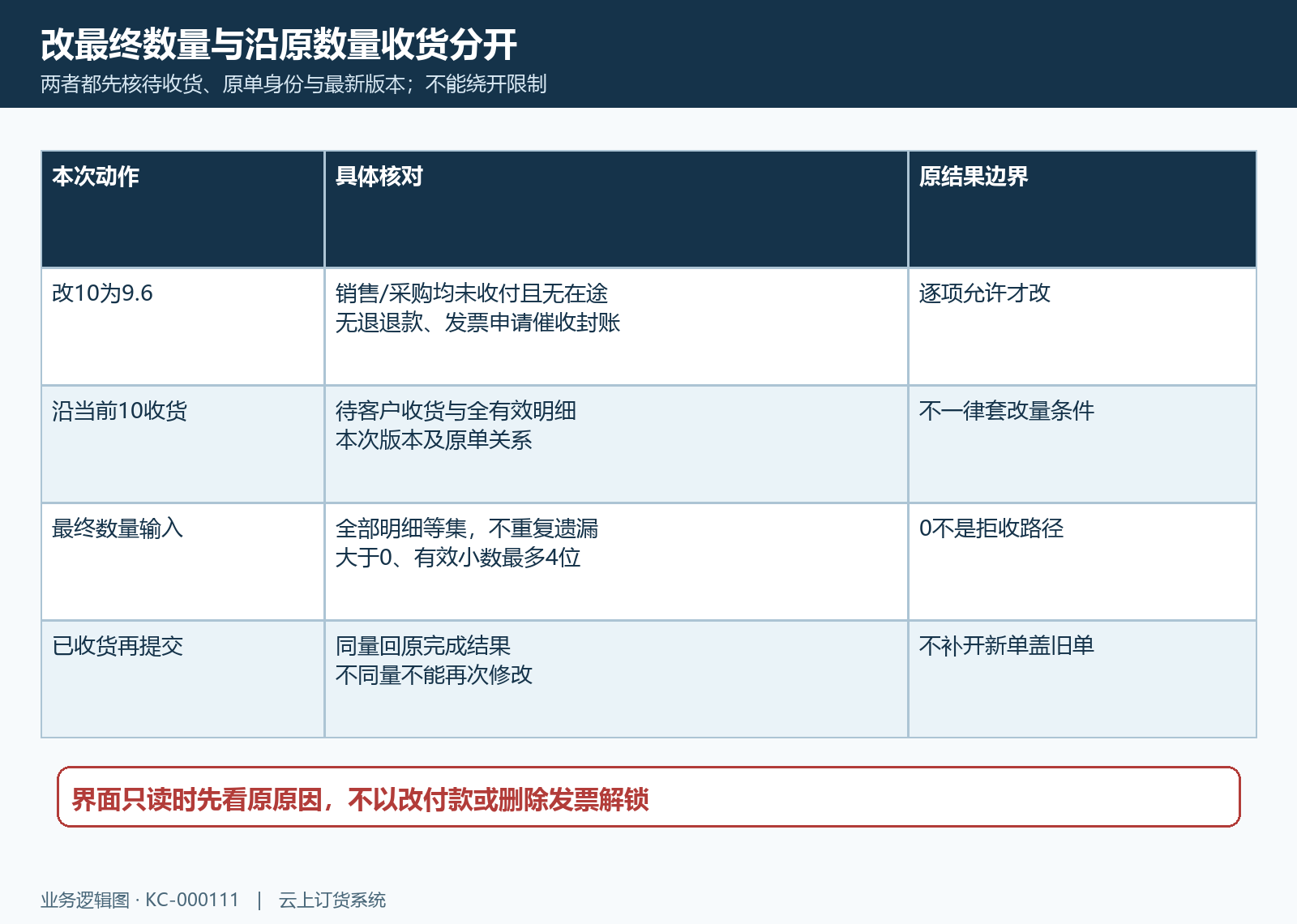1297x924 pixels.
Task: Select the line 大于0、有效小数最多4位
Action: (x=458, y=558)
